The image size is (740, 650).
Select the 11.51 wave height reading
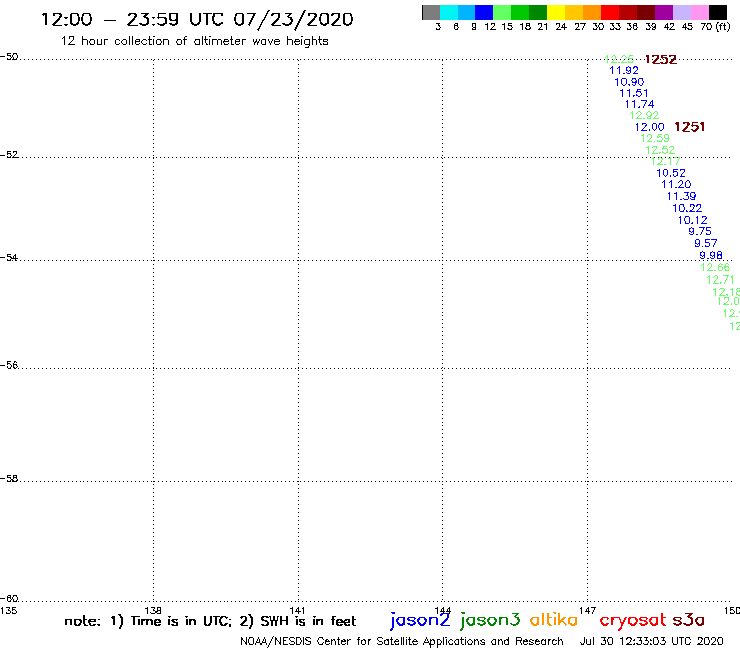click(634, 93)
